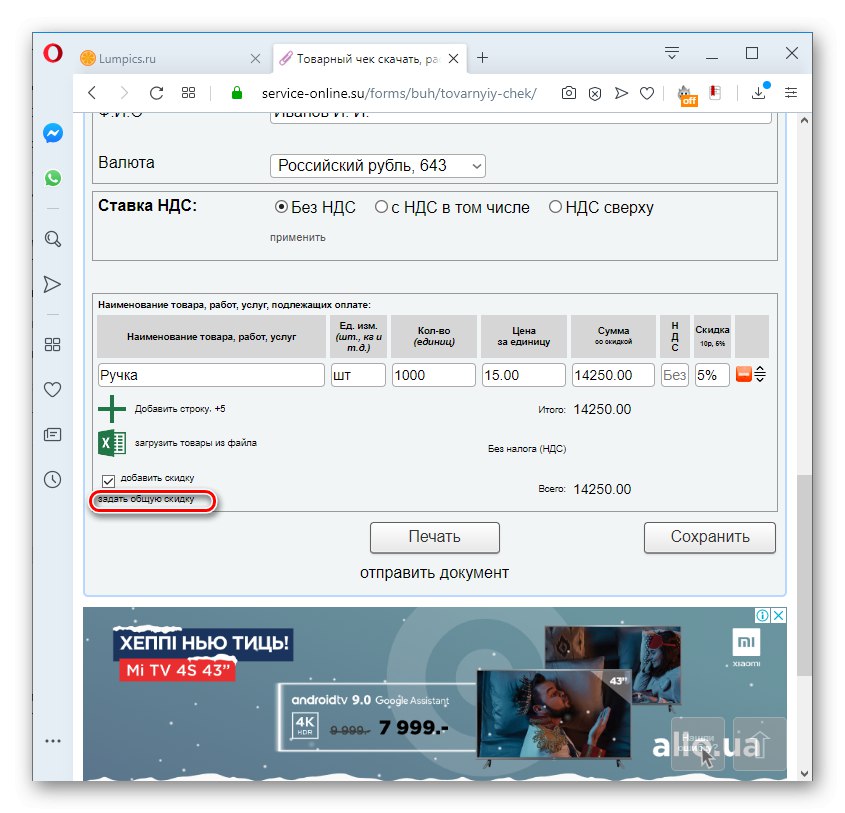The height and width of the screenshot is (813, 845).
Task: Click the Сохранить button
Action: tap(710, 537)
